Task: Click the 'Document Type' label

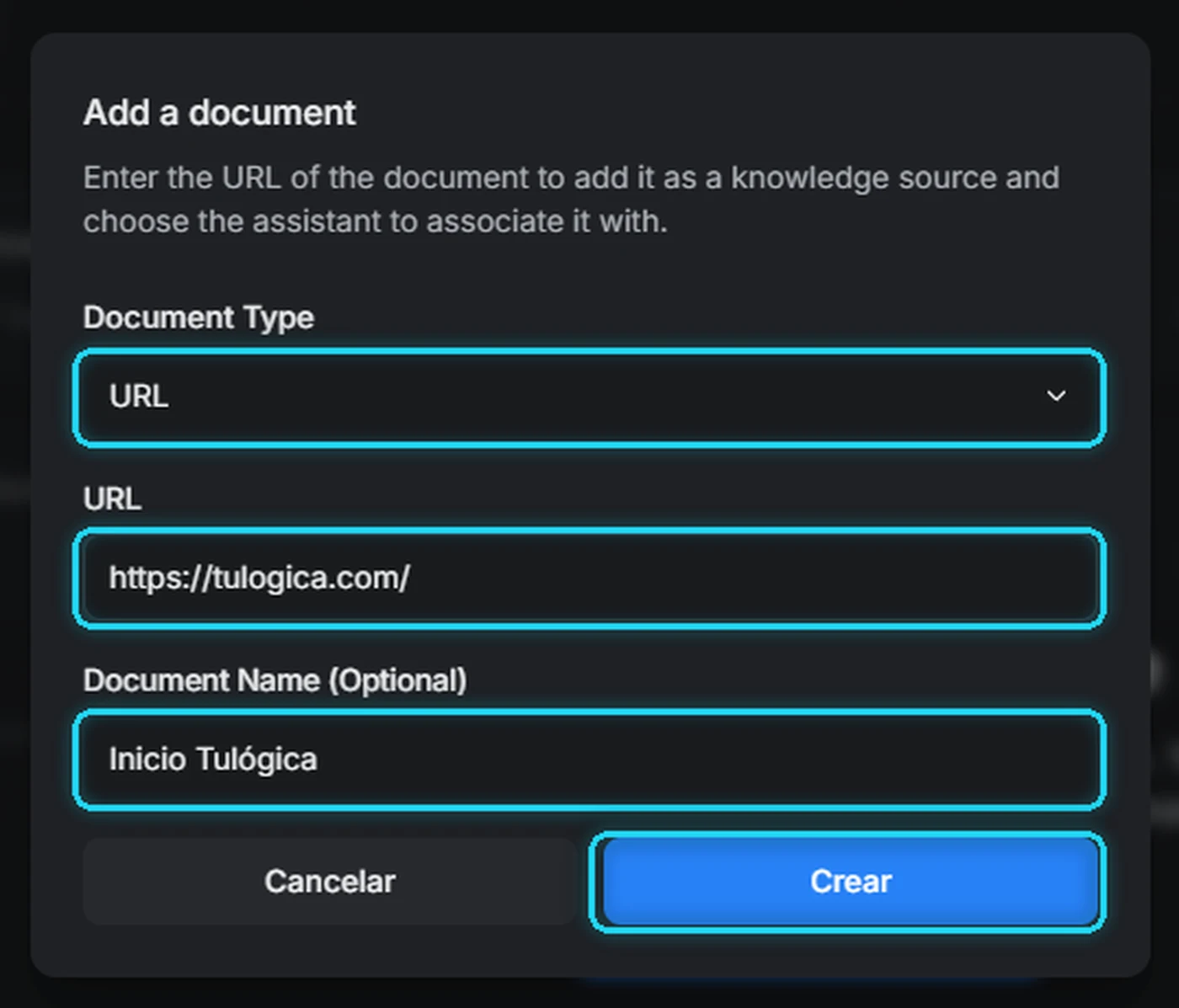Action: pyautogui.click(x=199, y=317)
